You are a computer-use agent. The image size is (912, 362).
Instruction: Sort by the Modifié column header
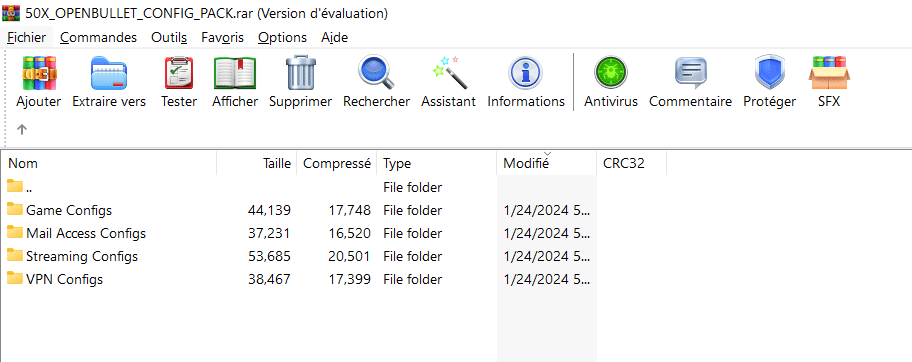coord(547,164)
